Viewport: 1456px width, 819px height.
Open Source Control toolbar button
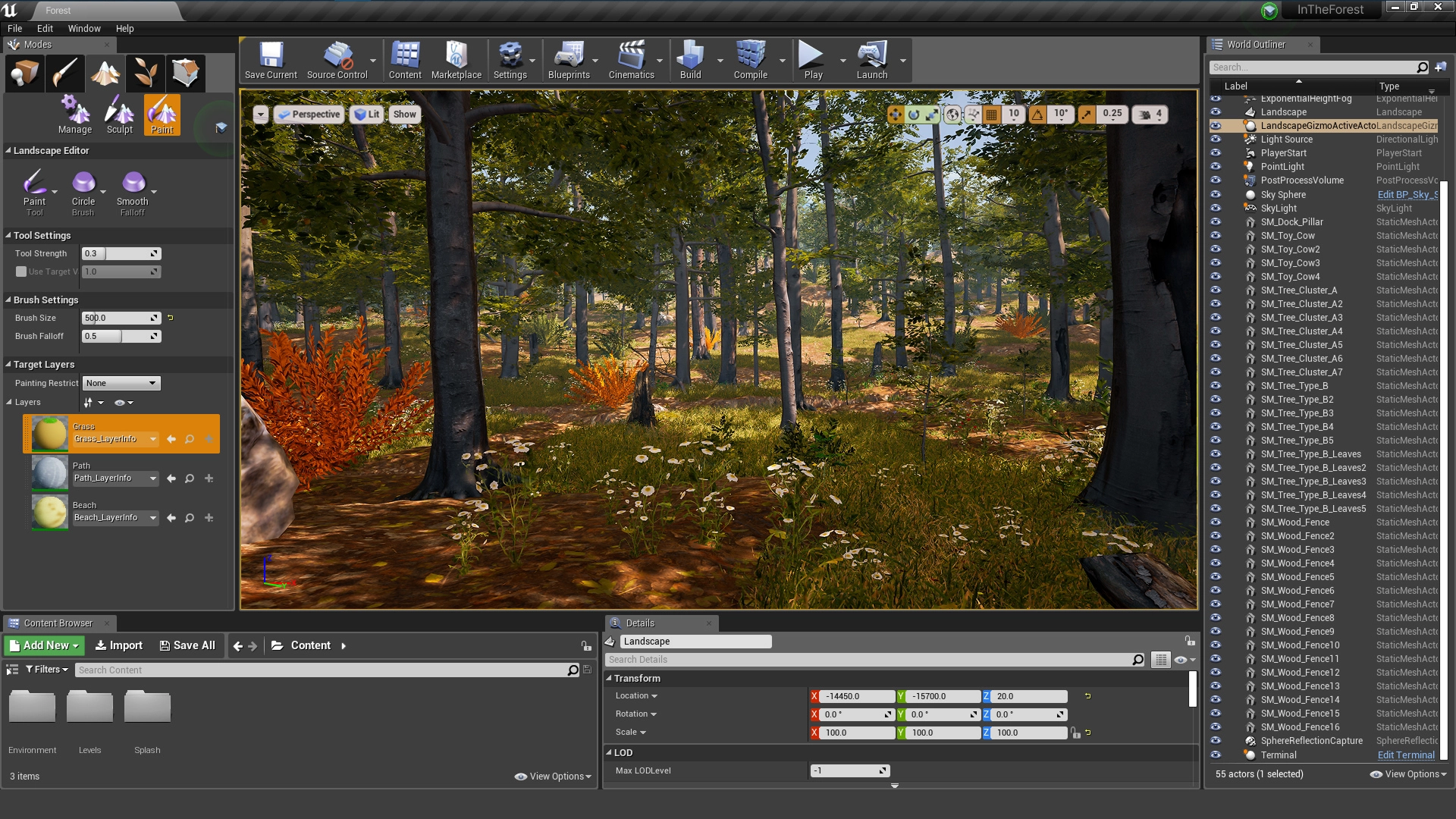coord(337,61)
